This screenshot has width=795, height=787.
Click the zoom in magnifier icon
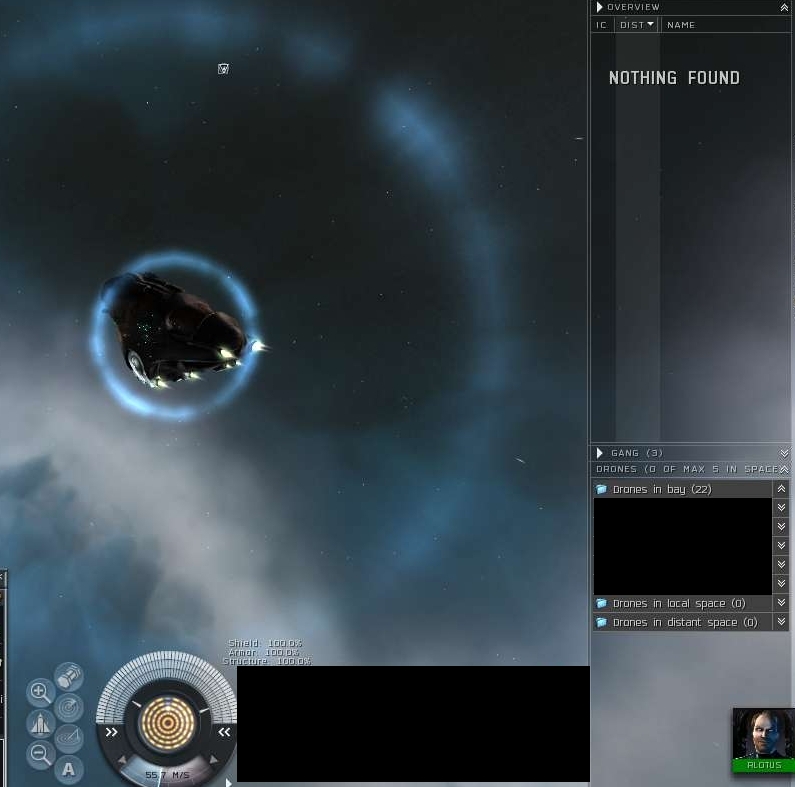point(40,691)
